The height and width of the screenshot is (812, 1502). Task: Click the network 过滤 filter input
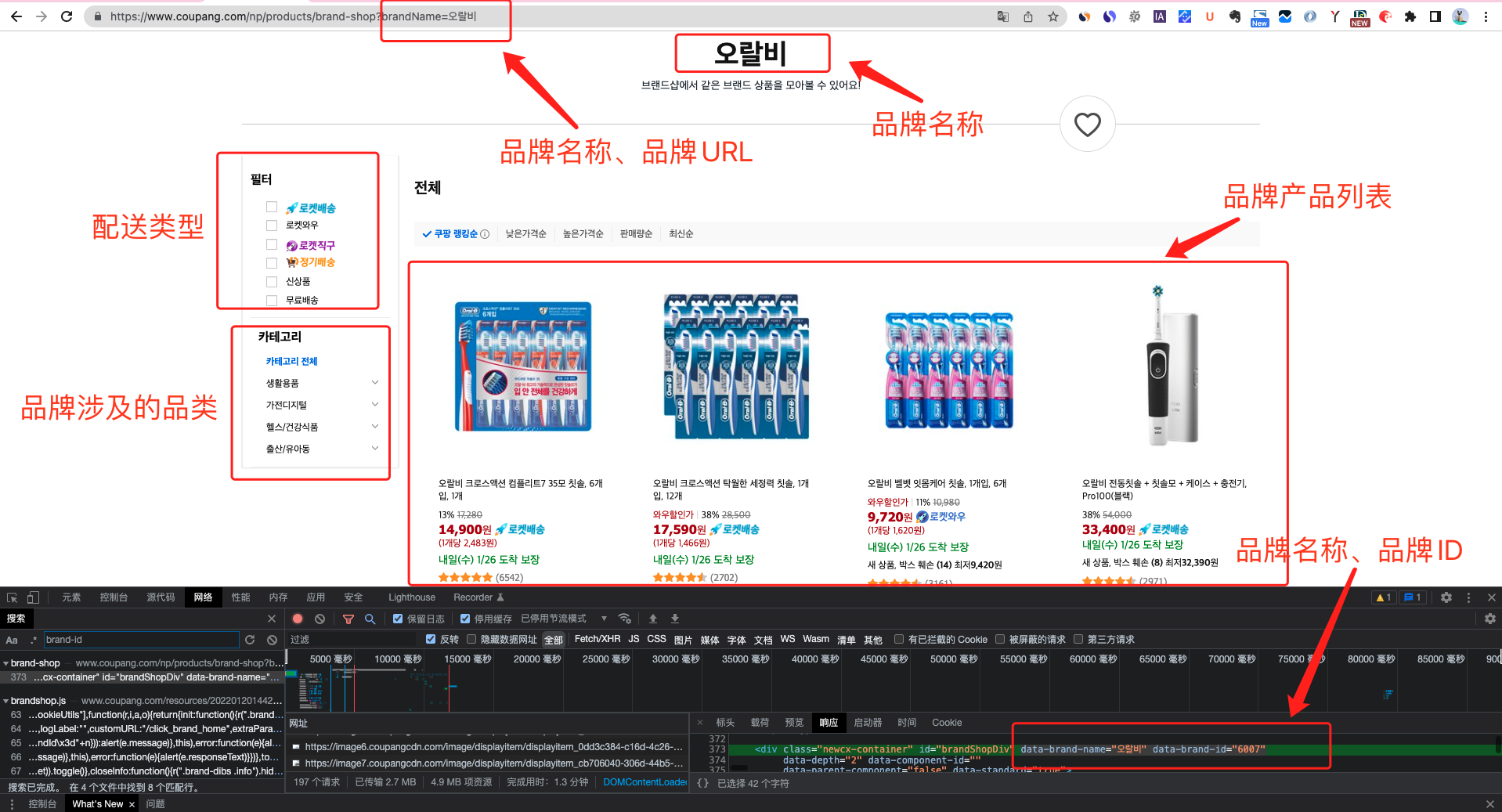click(352, 640)
